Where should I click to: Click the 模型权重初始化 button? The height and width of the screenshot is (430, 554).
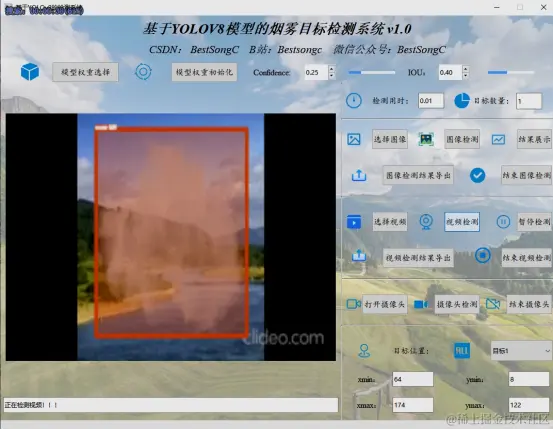click(x=204, y=72)
